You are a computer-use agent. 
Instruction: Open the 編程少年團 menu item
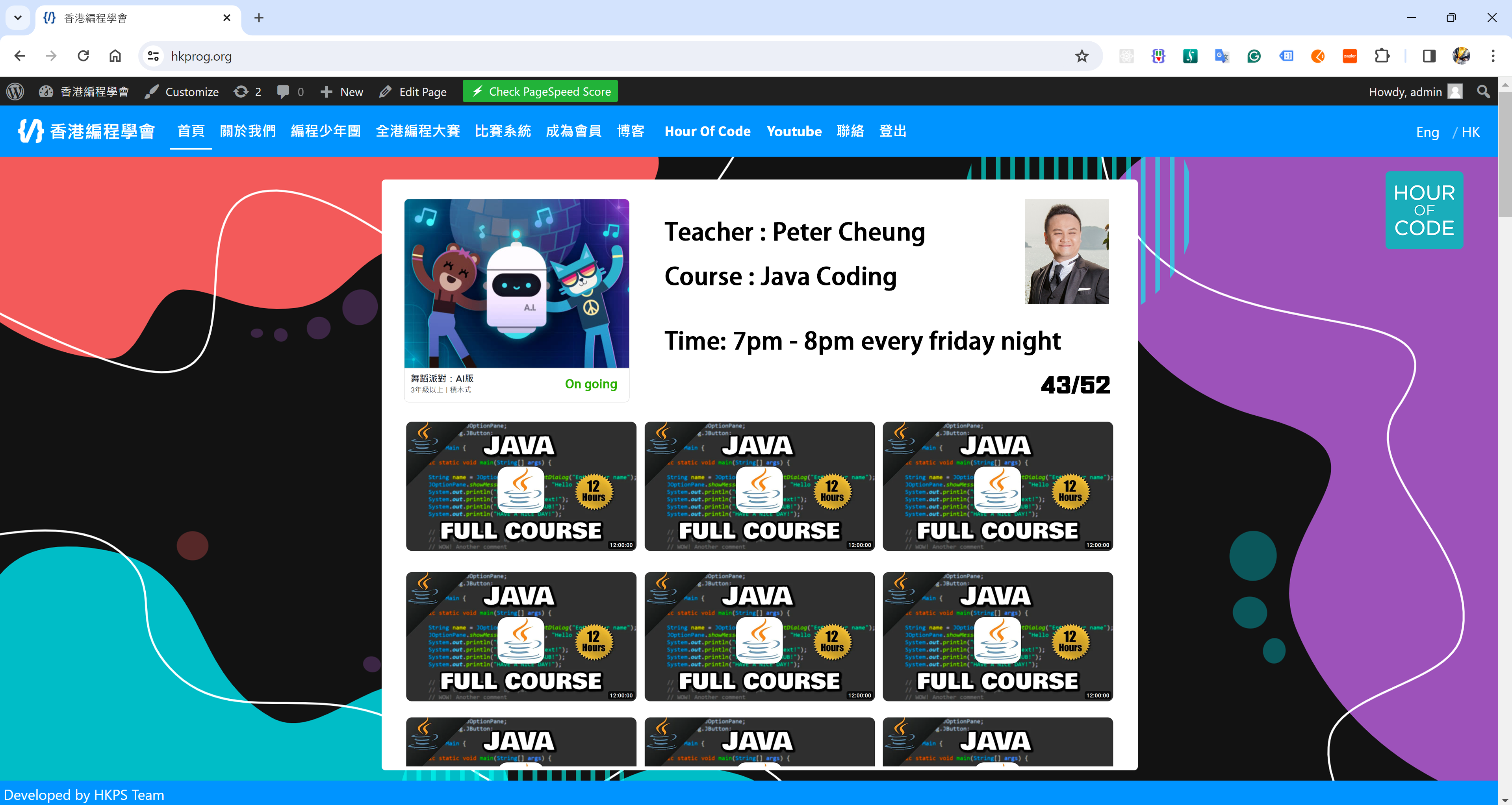pos(326,131)
